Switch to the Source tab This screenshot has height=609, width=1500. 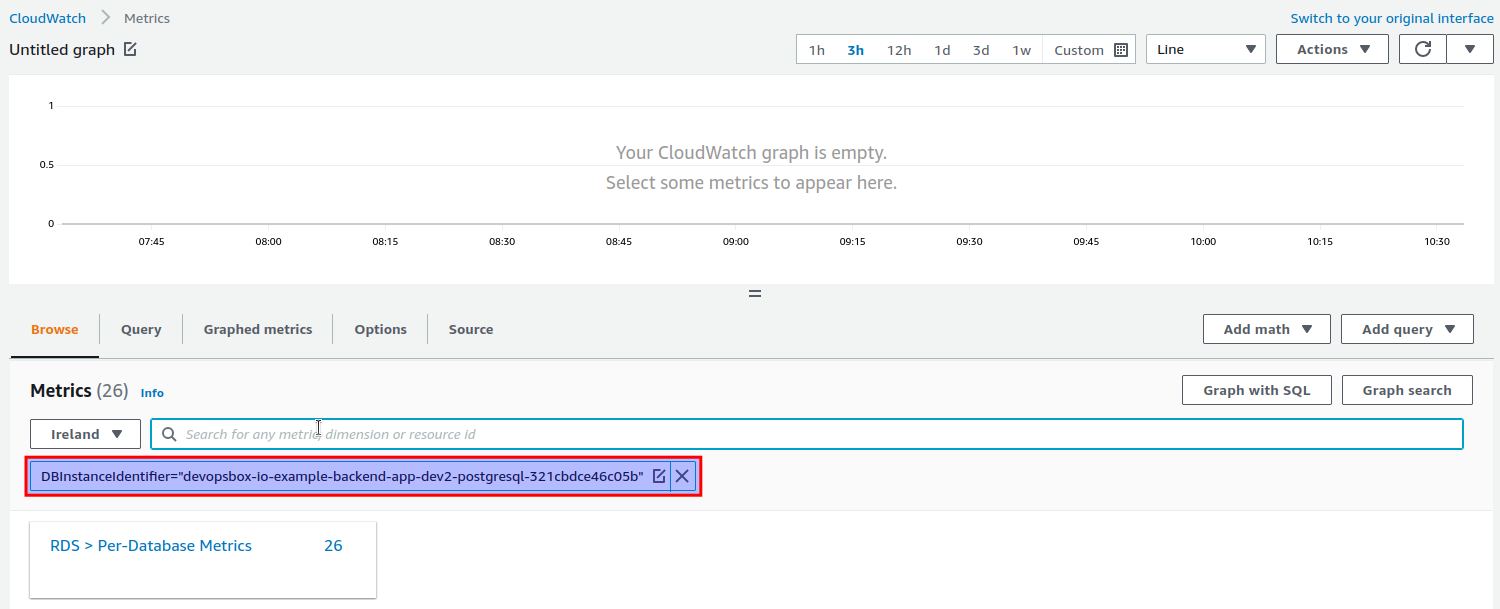[x=470, y=328]
